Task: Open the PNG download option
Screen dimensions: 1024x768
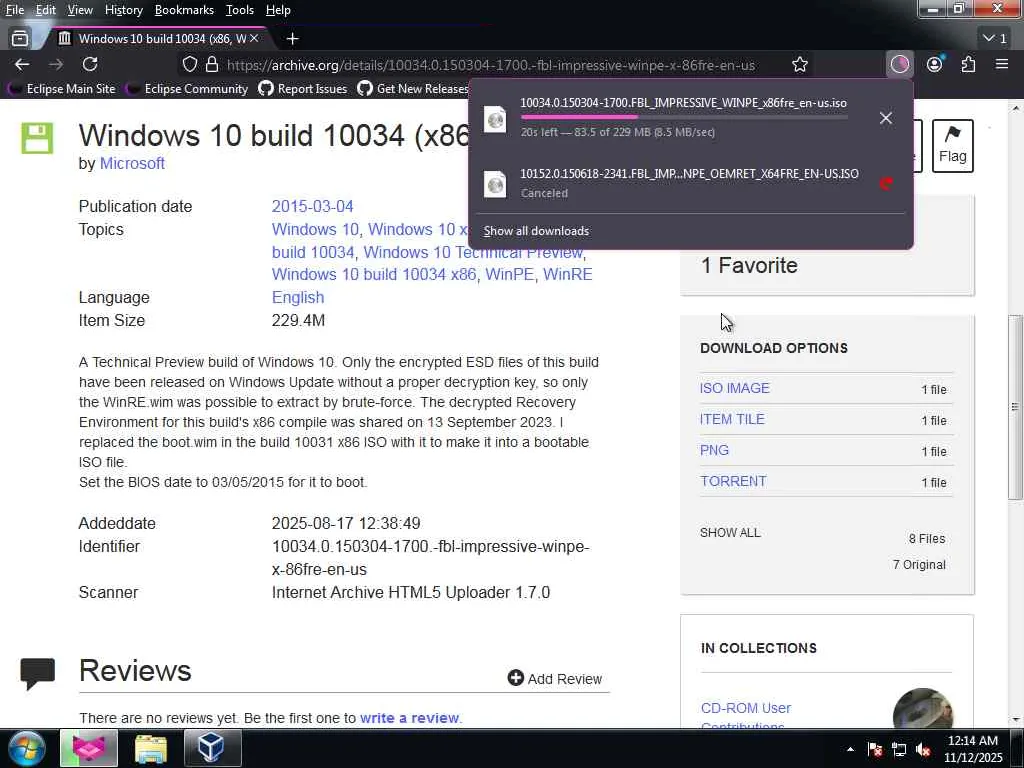Action: pos(714,450)
